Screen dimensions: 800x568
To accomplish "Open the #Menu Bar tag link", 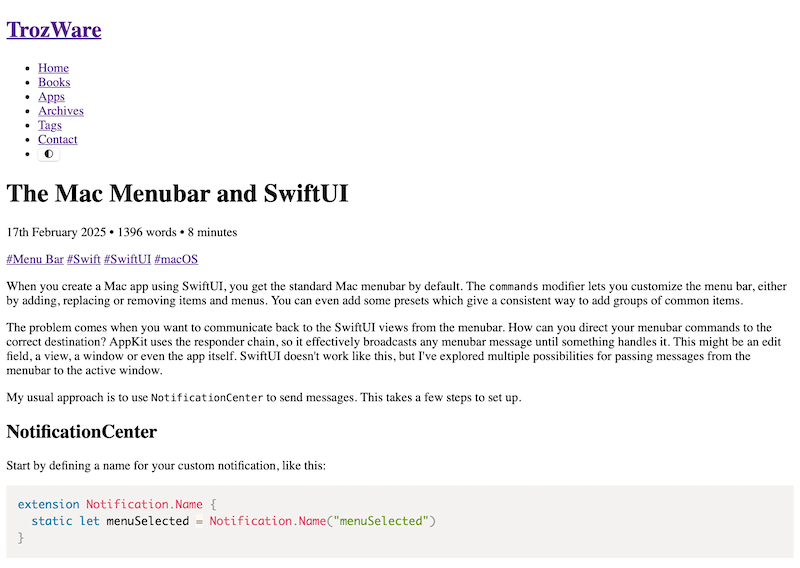I will [x=35, y=259].
